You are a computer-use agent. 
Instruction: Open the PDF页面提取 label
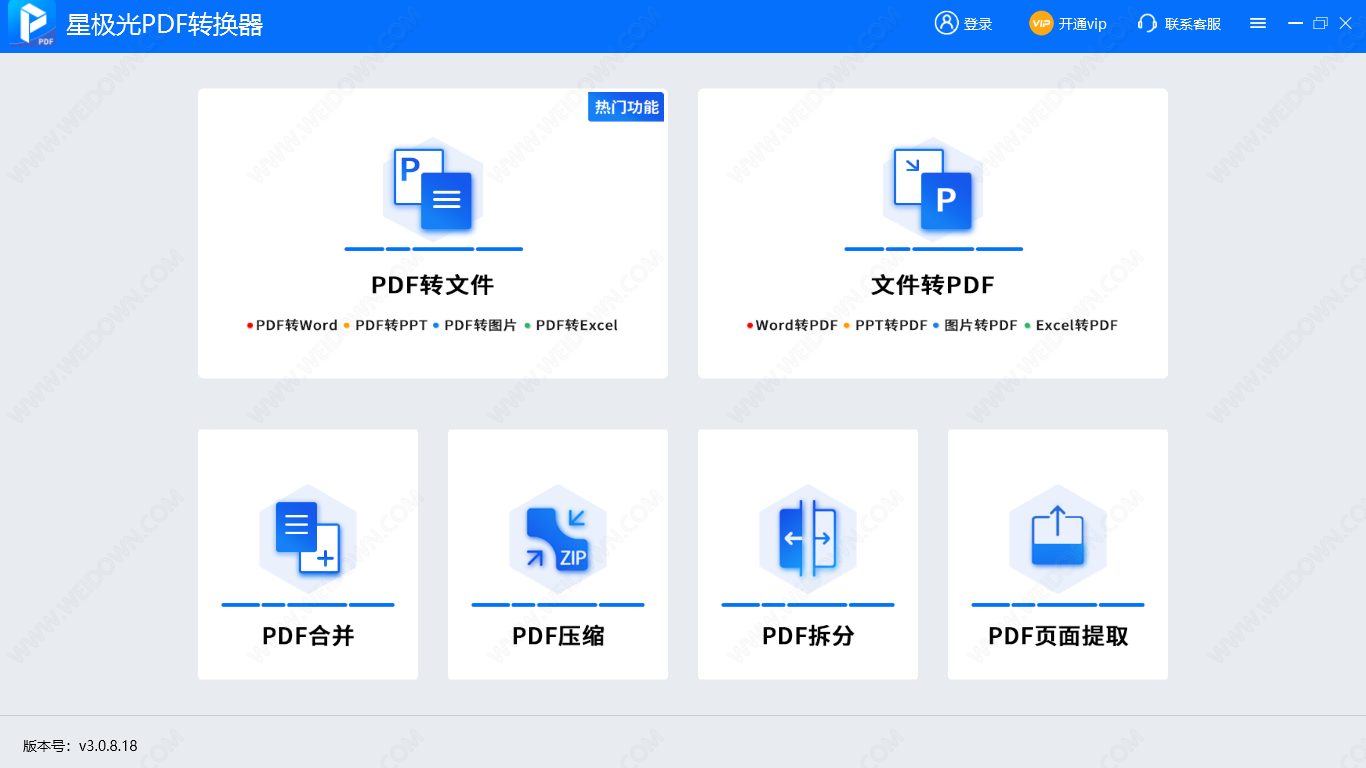pyautogui.click(x=1058, y=636)
